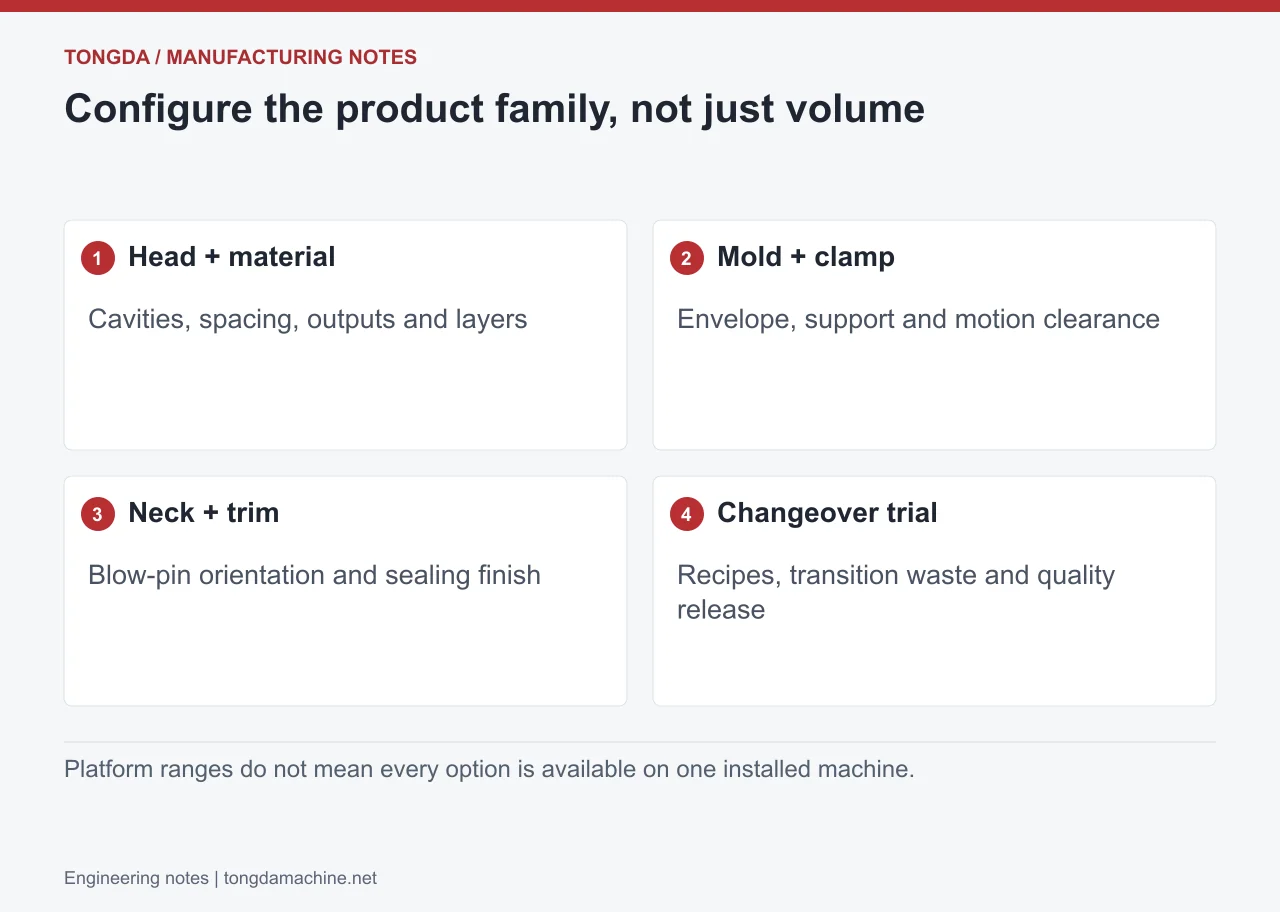Select the "Neck + trim" card heading
1280x912 pixels.
pyautogui.click(x=204, y=513)
